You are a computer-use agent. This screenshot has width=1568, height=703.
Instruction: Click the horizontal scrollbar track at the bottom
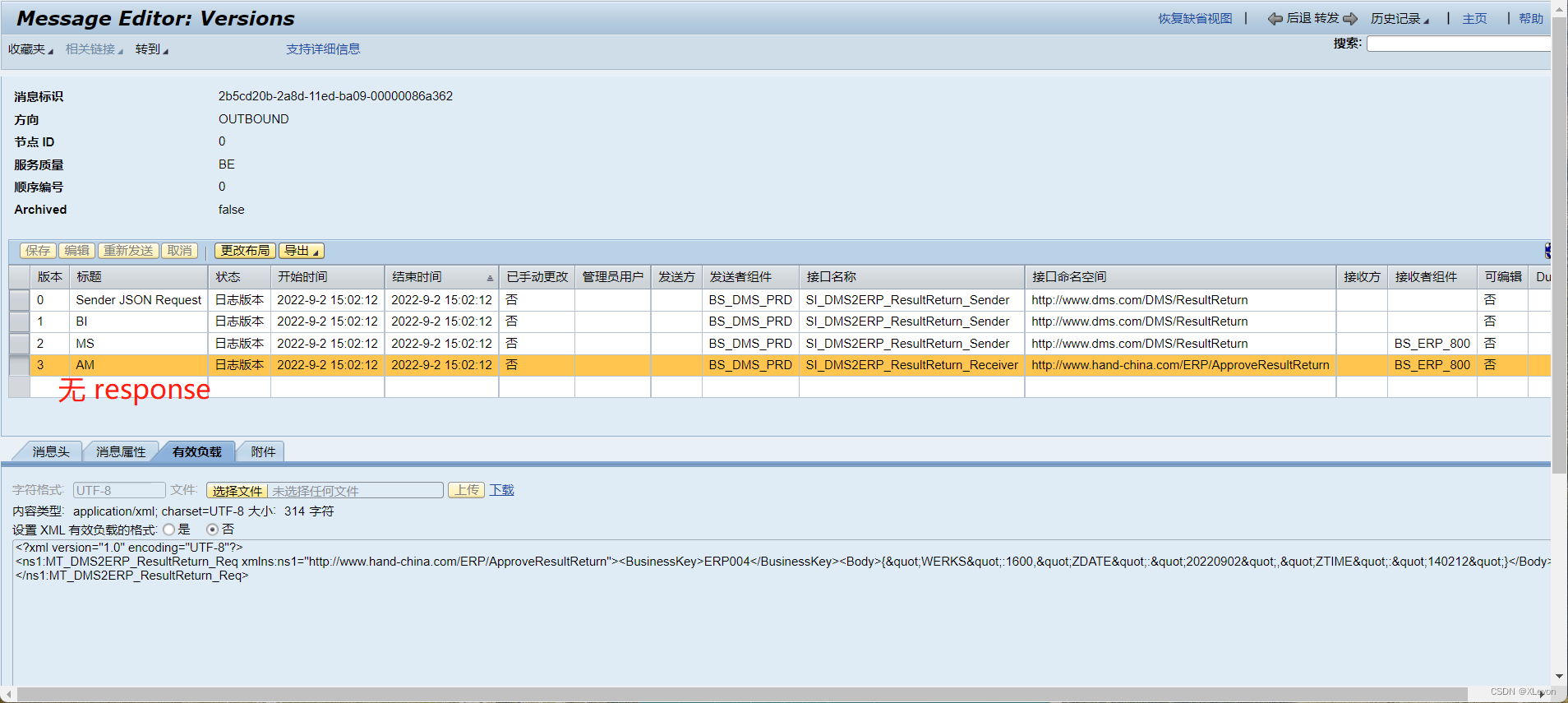(742, 695)
